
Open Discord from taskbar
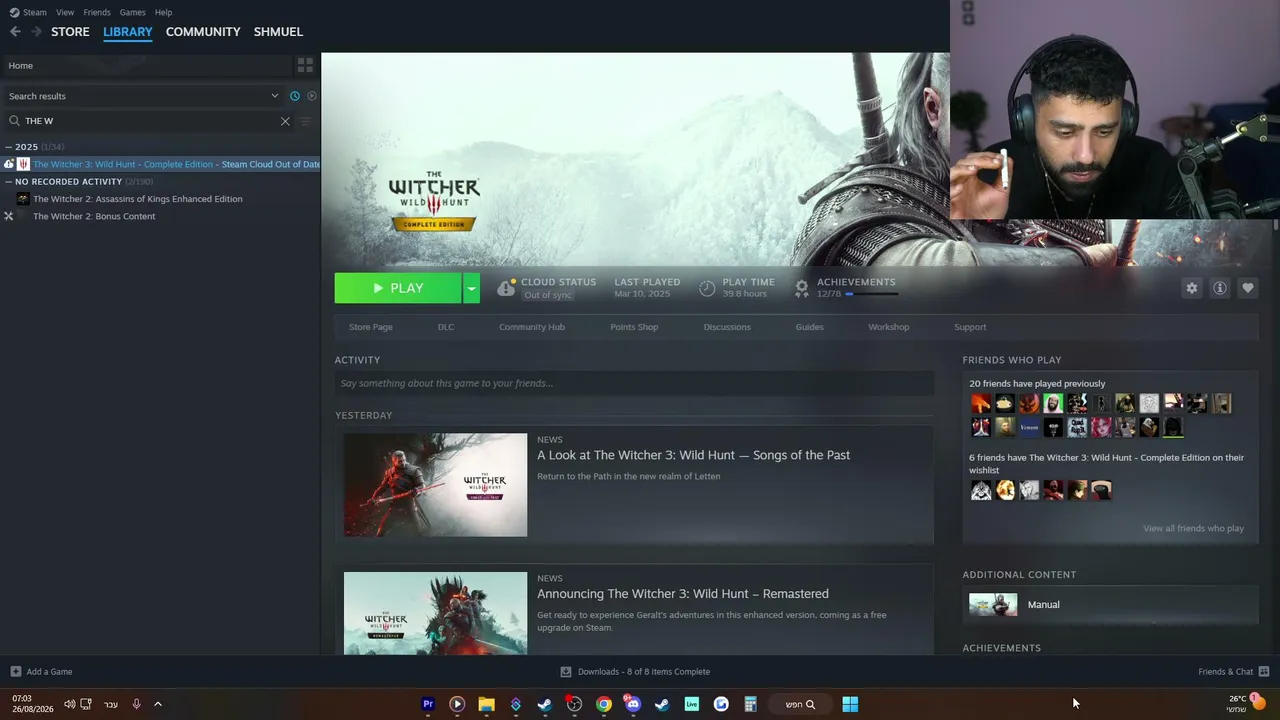pos(633,704)
